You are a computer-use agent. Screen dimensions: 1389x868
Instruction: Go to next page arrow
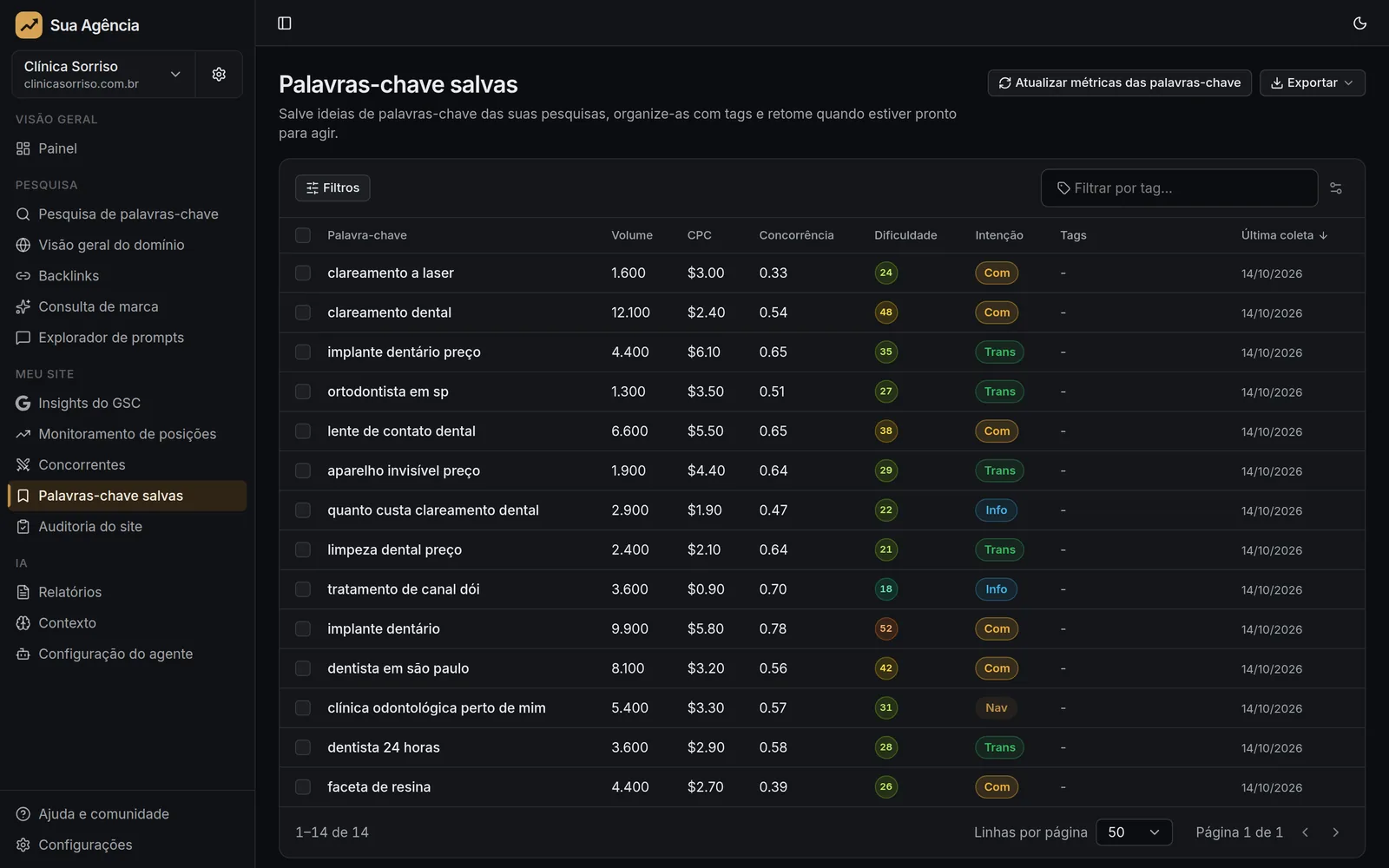coord(1336,832)
